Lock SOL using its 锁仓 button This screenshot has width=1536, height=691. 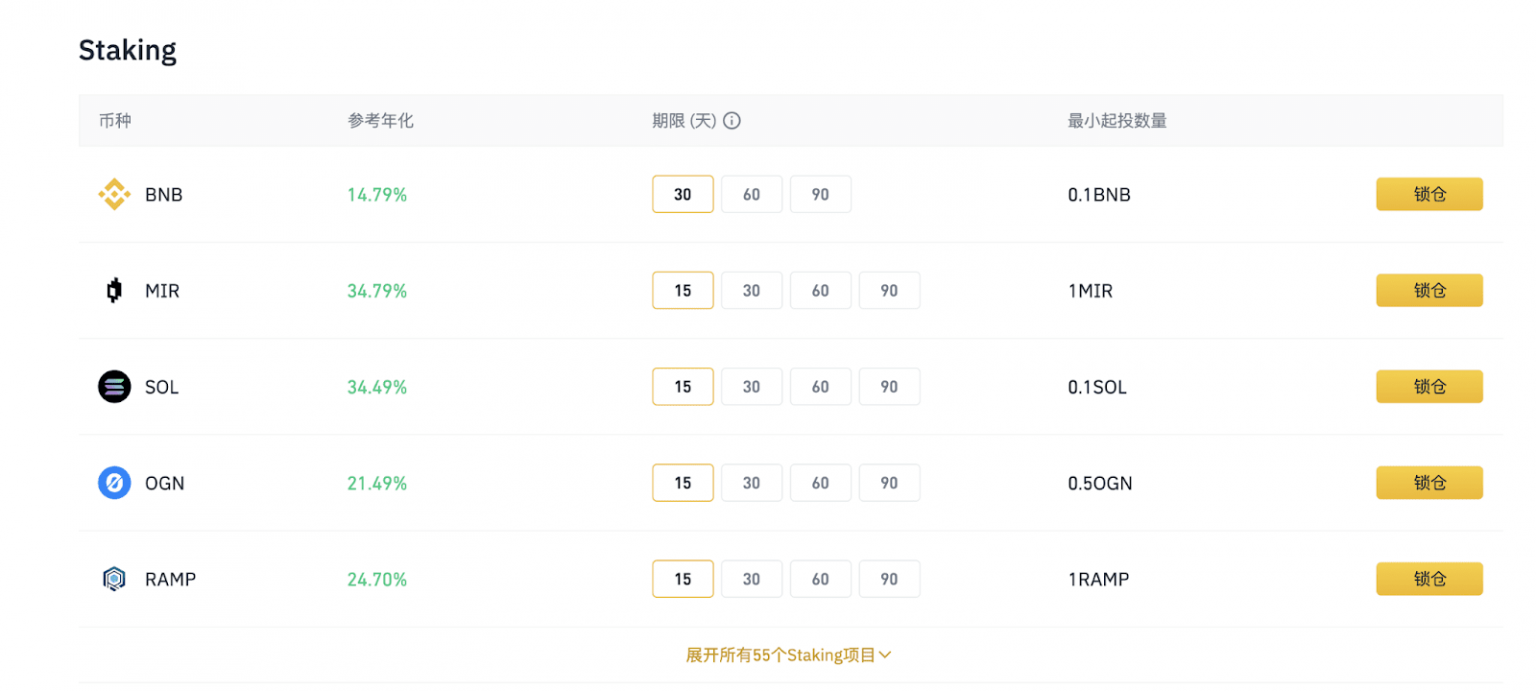[x=1429, y=387]
